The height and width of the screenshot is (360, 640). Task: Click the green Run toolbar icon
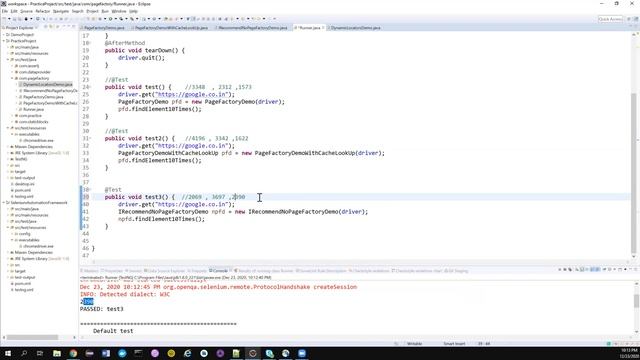[x=111, y=19]
